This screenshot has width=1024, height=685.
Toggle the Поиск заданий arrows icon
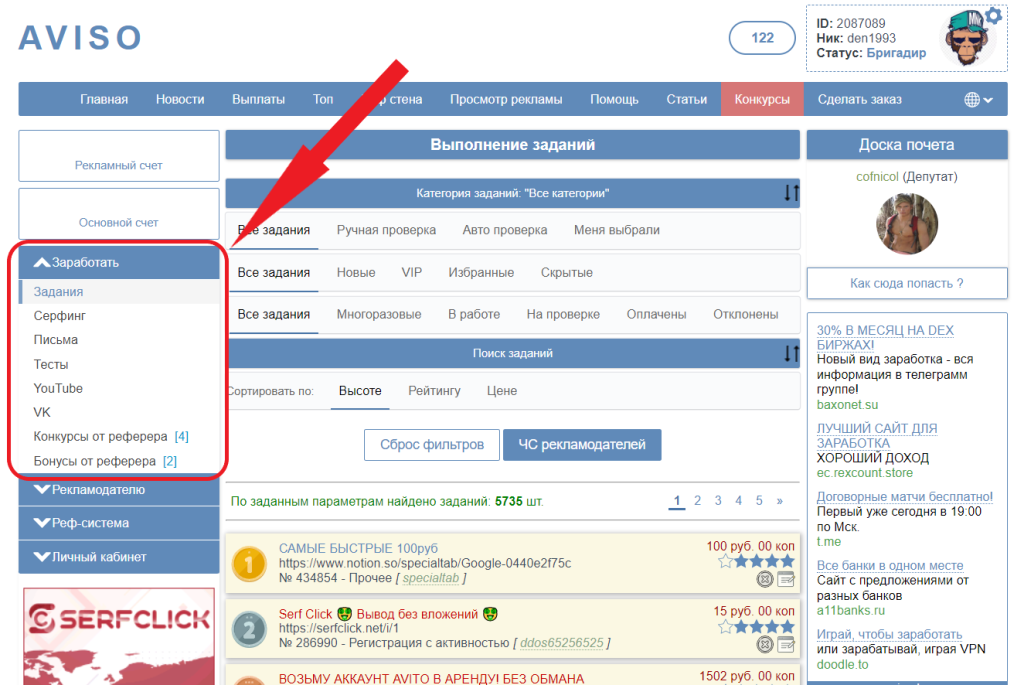pos(791,353)
